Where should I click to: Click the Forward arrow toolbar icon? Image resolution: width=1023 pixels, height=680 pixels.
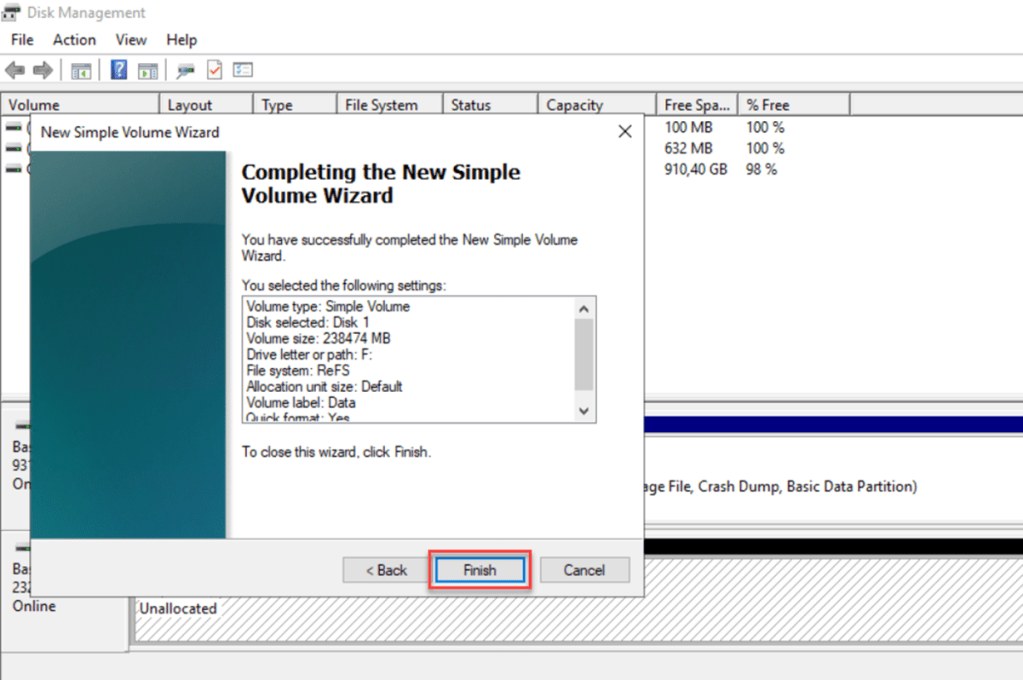42,70
